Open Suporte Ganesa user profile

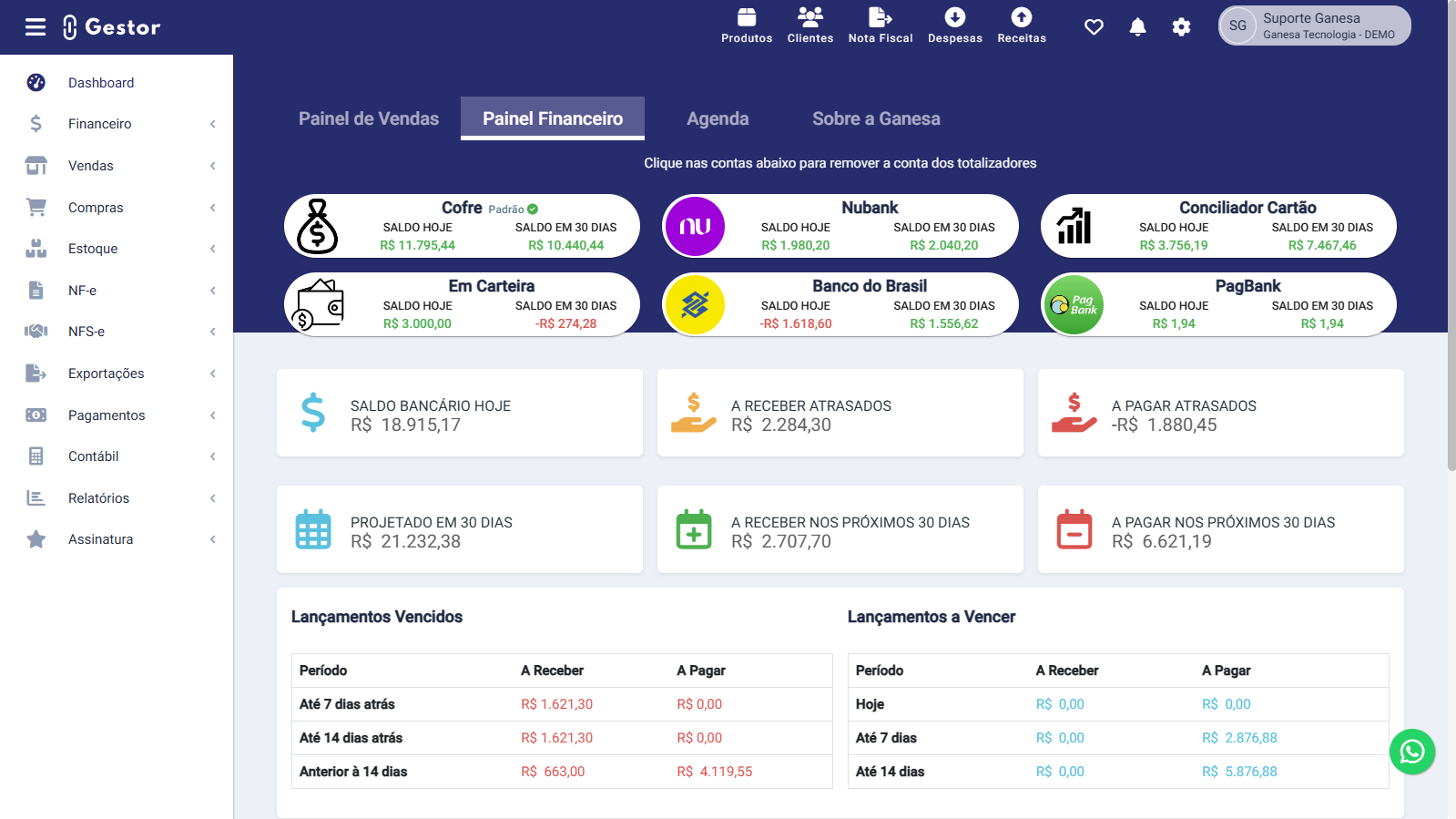1315,26
